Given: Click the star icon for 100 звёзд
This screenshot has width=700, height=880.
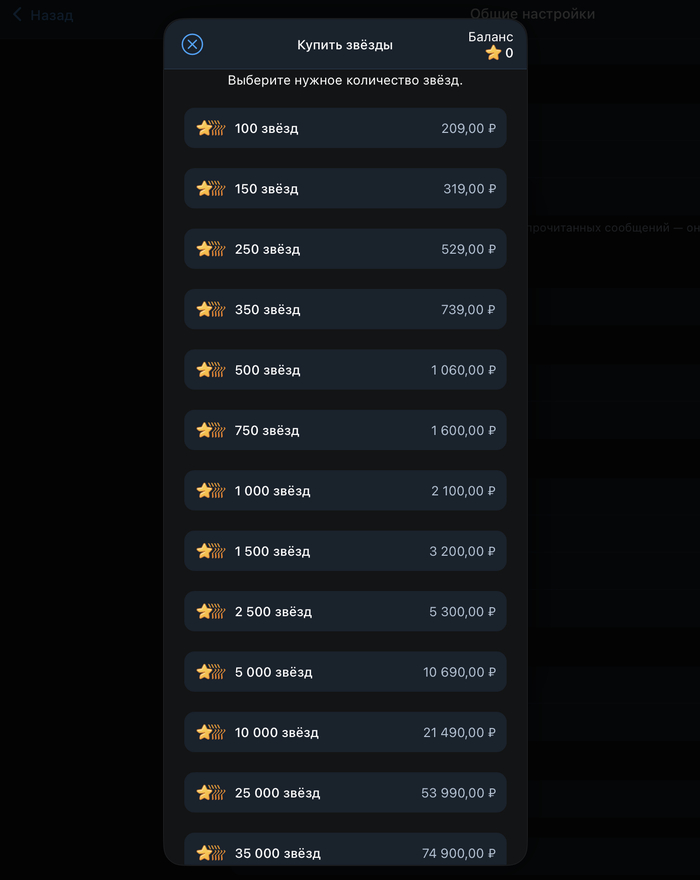Looking at the screenshot, I should 210,128.
